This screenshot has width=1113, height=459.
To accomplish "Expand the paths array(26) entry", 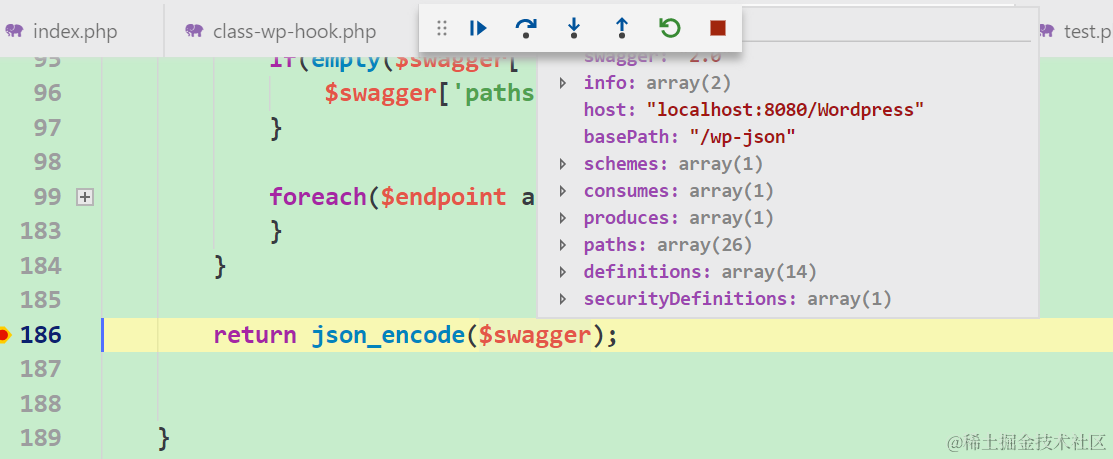I will pyautogui.click(x=563, y=245).
